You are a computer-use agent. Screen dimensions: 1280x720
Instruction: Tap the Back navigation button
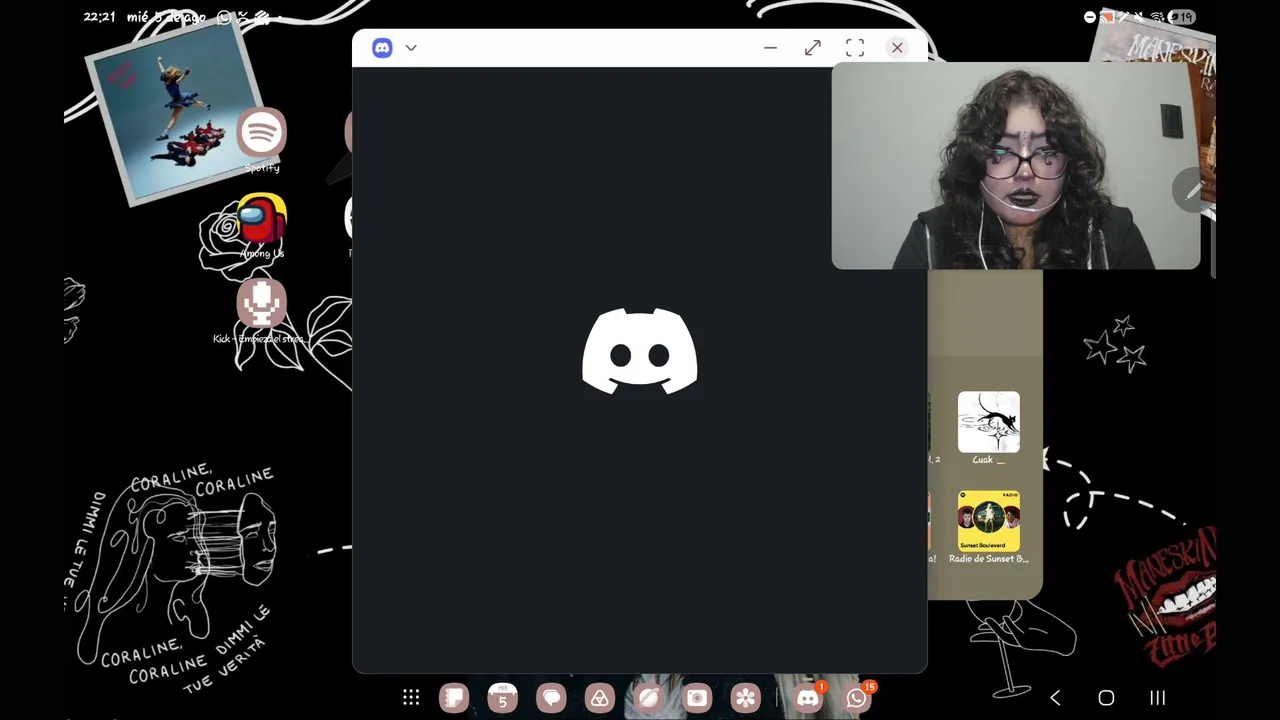(x=1055, y=698)
